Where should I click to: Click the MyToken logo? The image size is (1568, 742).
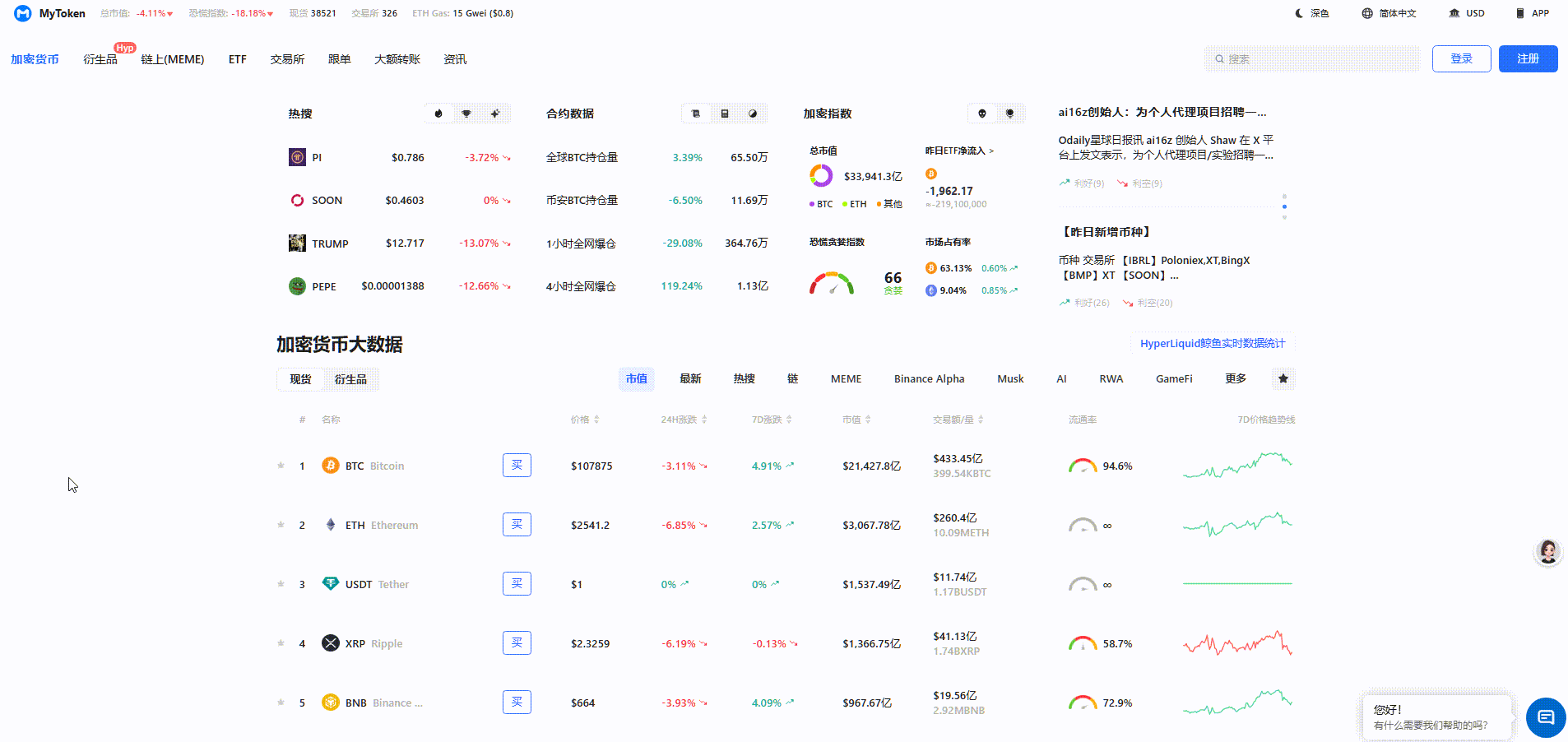(x=50, y=13)
